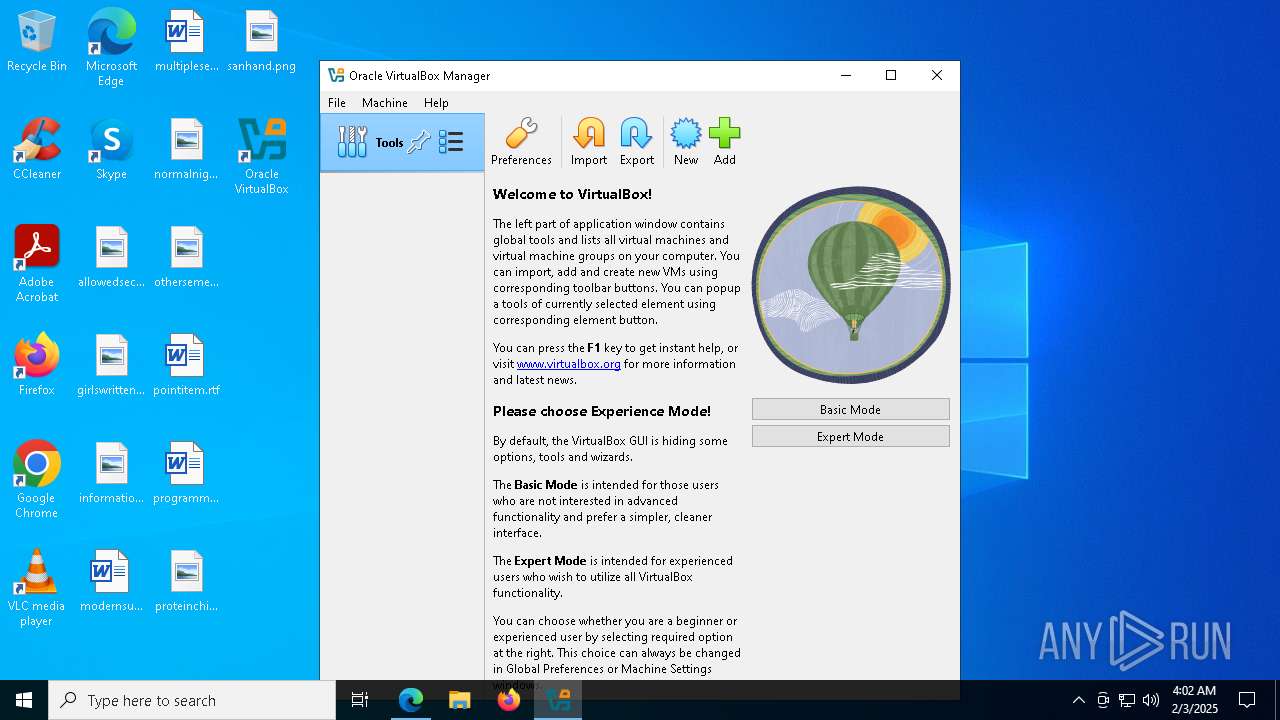Open File Explorer from taskbar
This screenshot has width=1280, height=720.
[460, 700]
